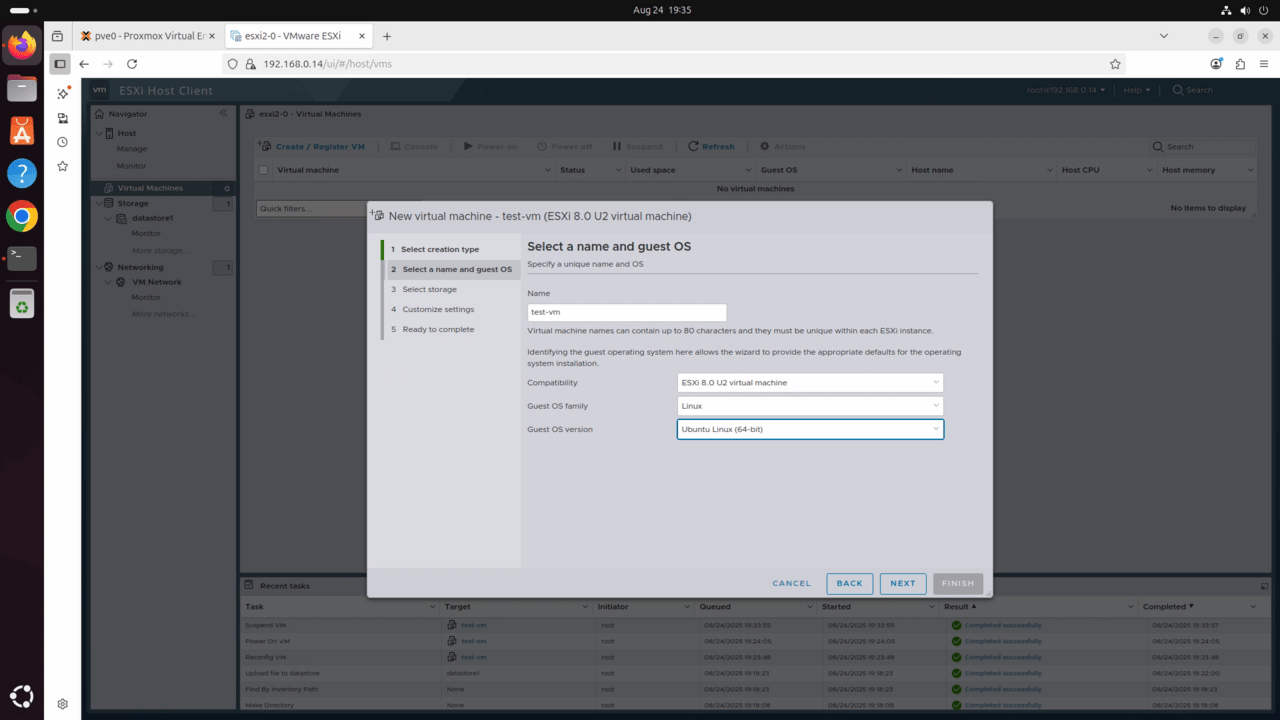Open the Help dropdown in ESXi header
This screenshot has width=1280, height=720.
(1136, 90)
